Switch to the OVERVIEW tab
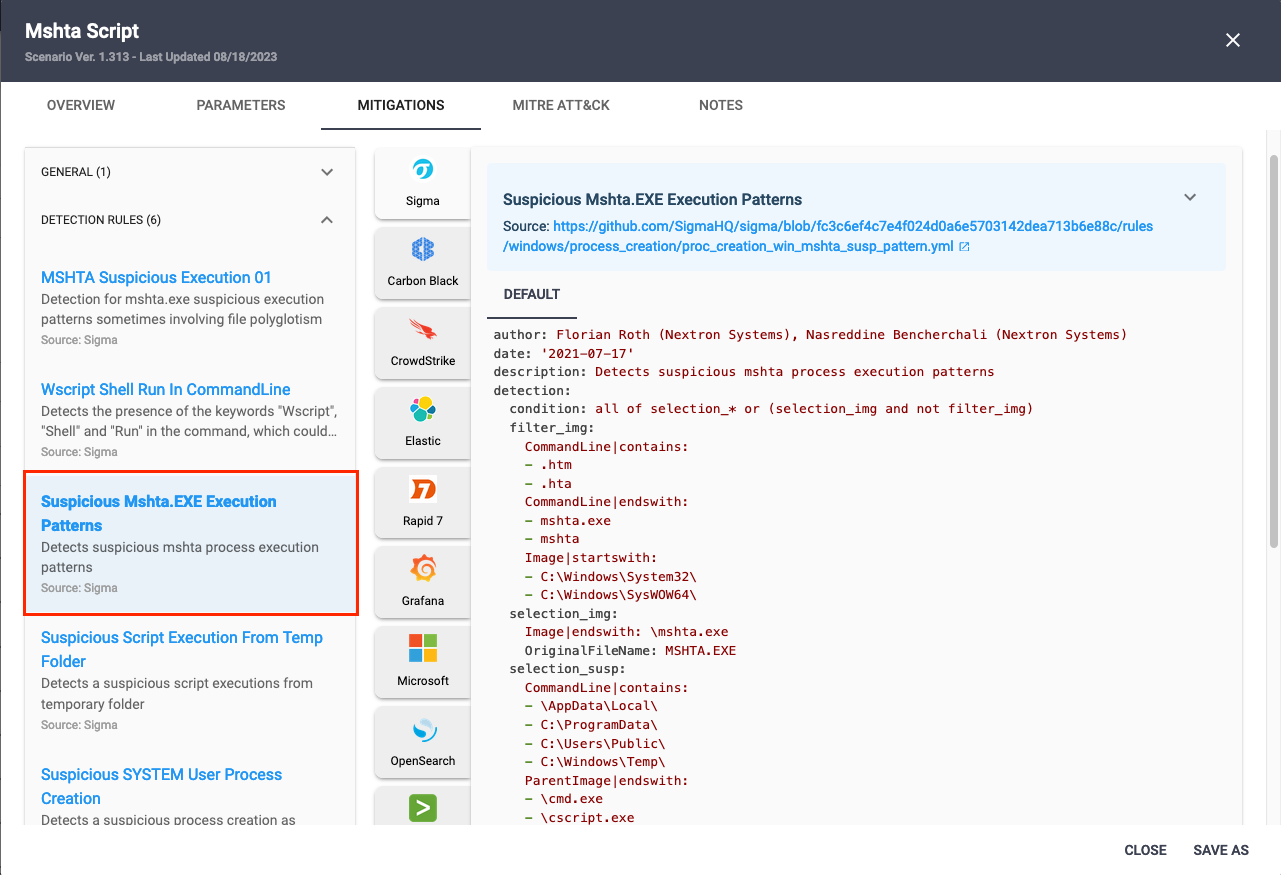The height and width of the screenshot is (875, 1281). 81,105
